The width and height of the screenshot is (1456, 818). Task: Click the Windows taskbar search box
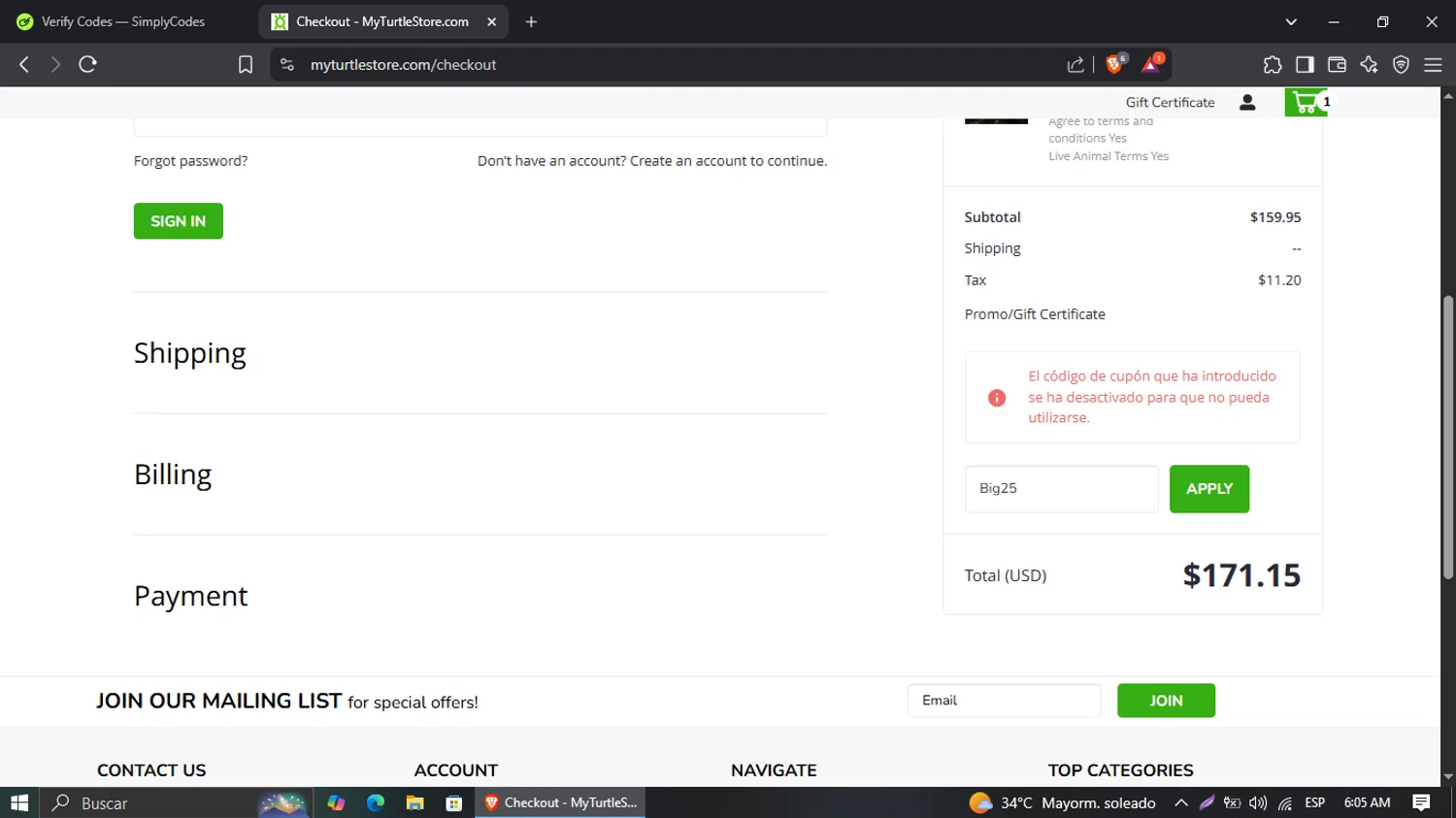(177, 802)
